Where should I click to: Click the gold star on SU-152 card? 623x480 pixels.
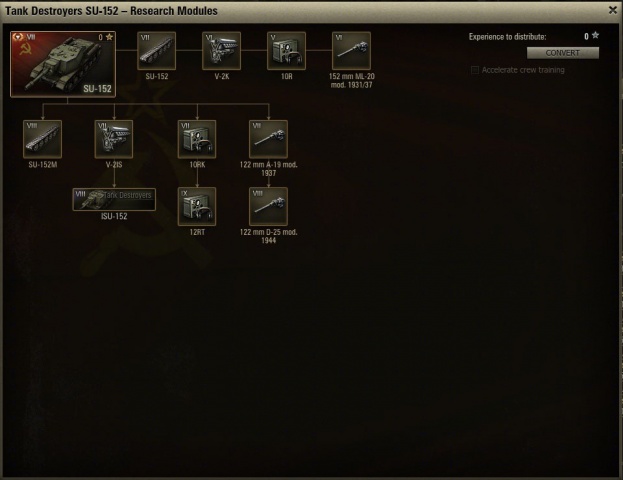[109, 37]
